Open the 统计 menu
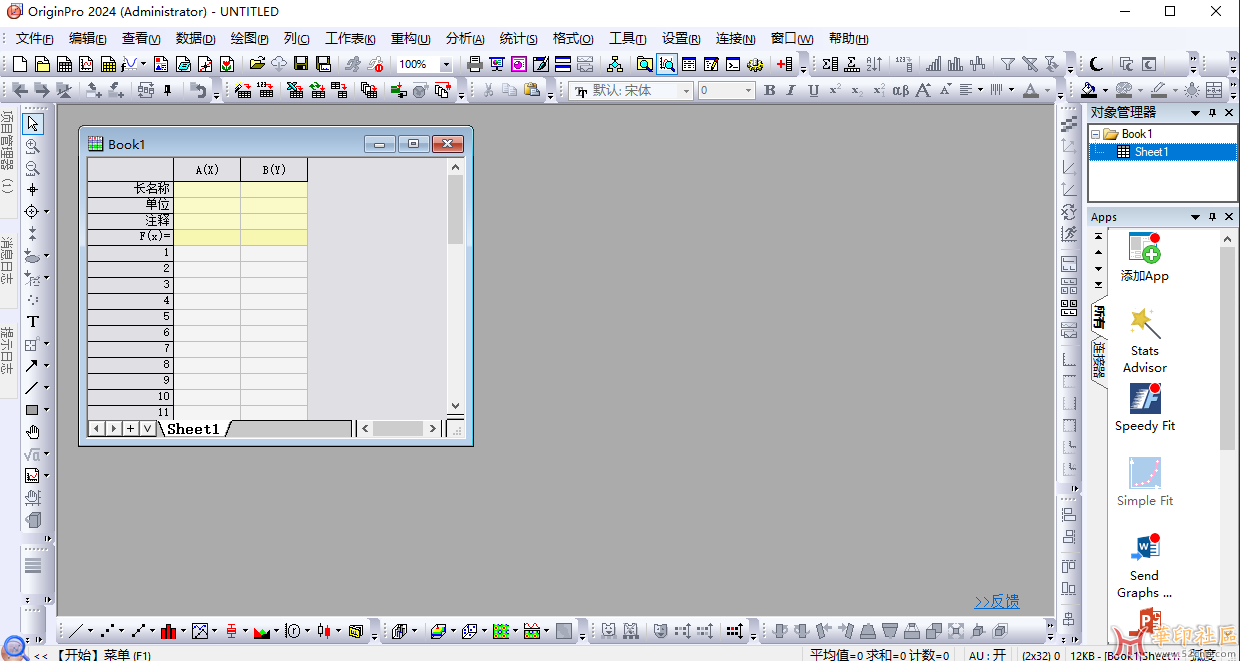 [x=518, y=39]
